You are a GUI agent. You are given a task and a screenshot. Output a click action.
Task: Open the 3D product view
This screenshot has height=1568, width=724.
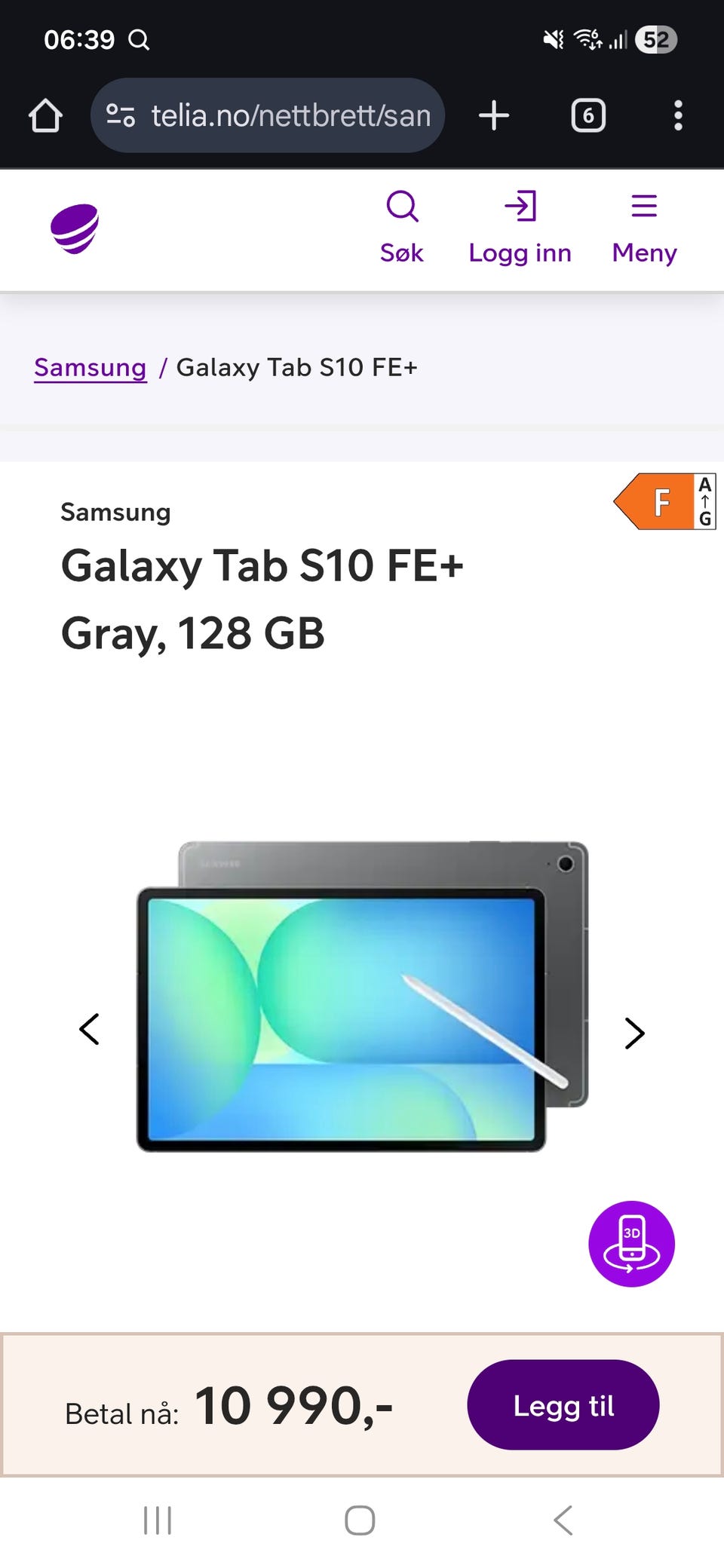pyautogui.click(x=631, y=1244)
